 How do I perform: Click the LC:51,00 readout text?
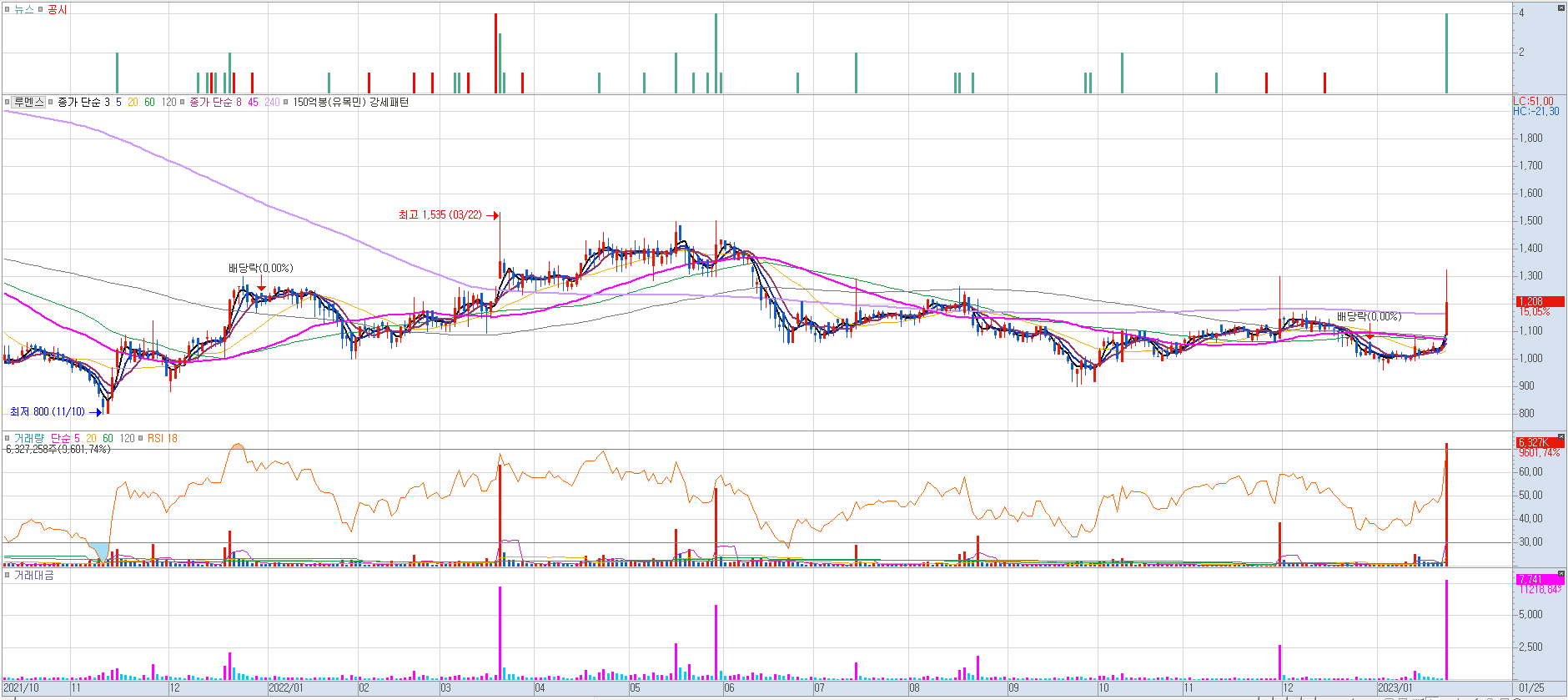[1534, 101]
